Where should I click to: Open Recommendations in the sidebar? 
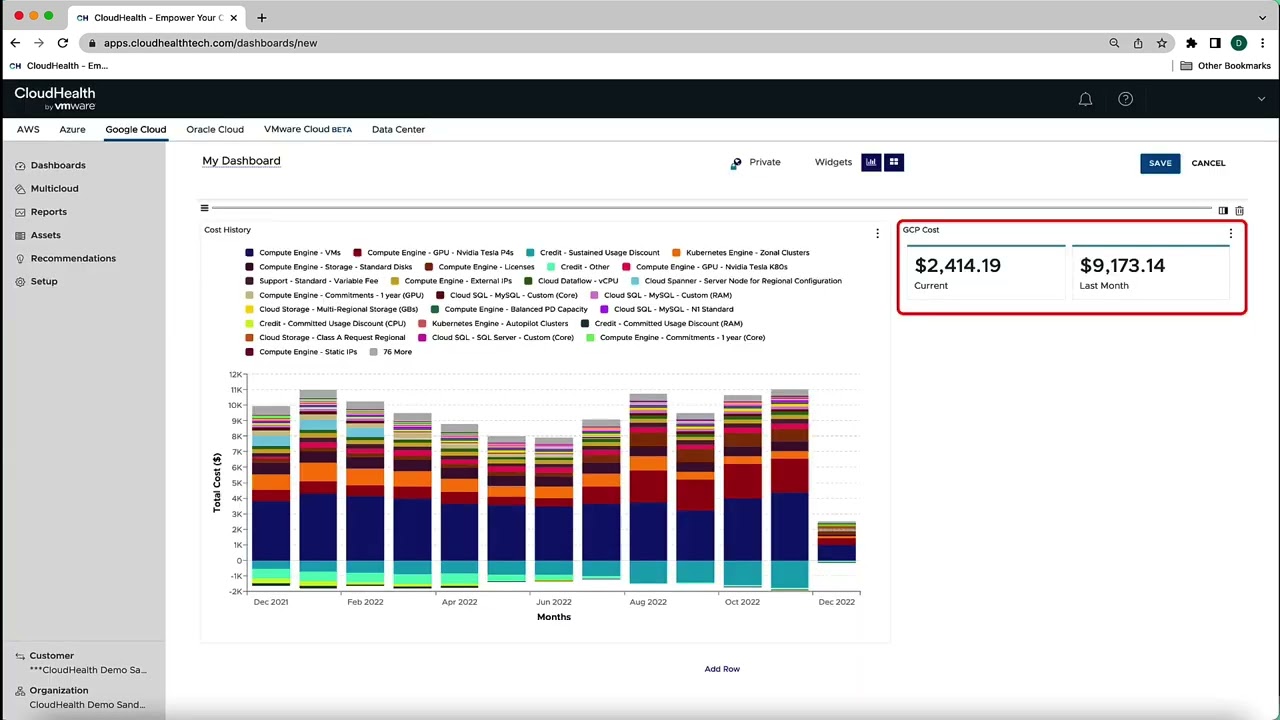73,258
